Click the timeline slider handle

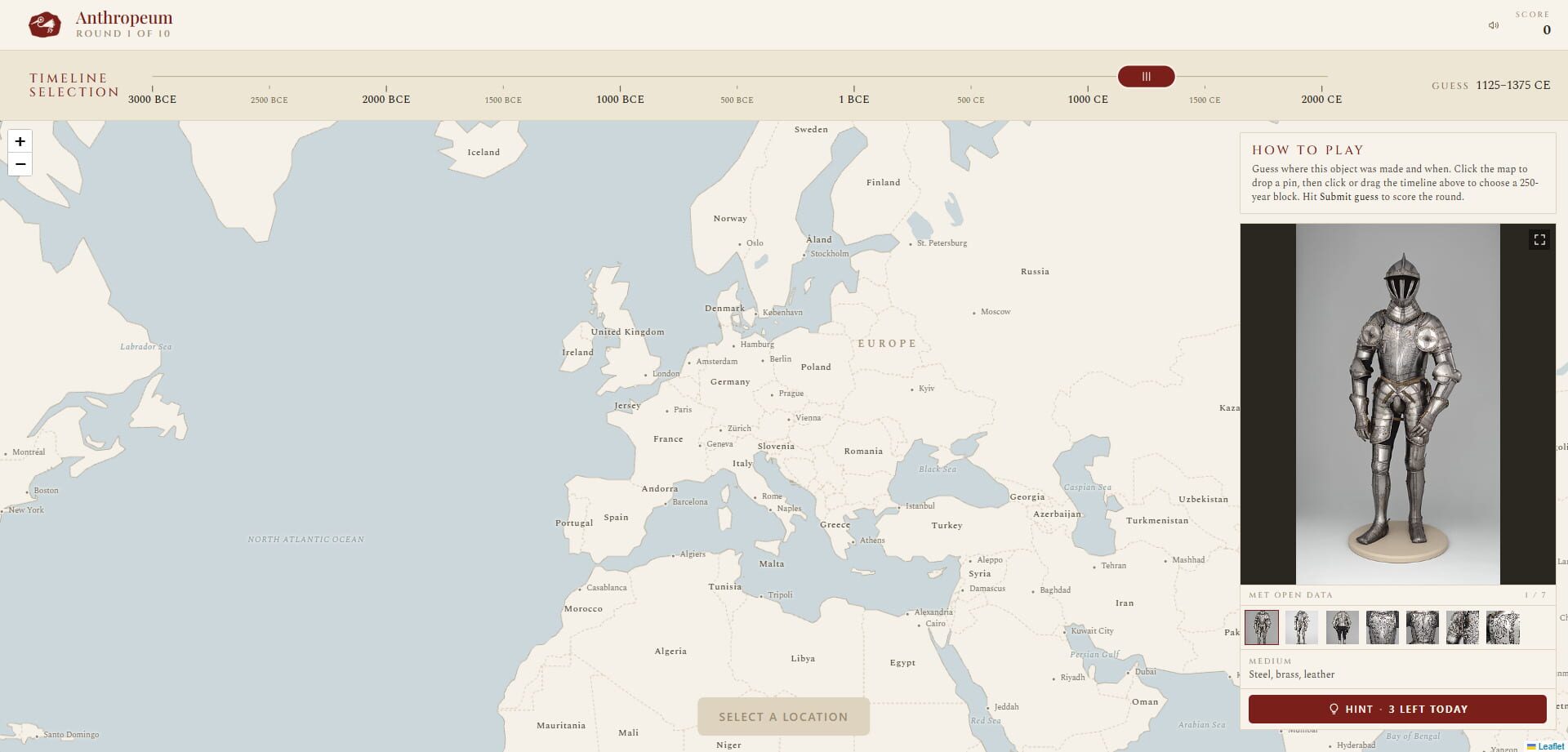pos(1146,77)
